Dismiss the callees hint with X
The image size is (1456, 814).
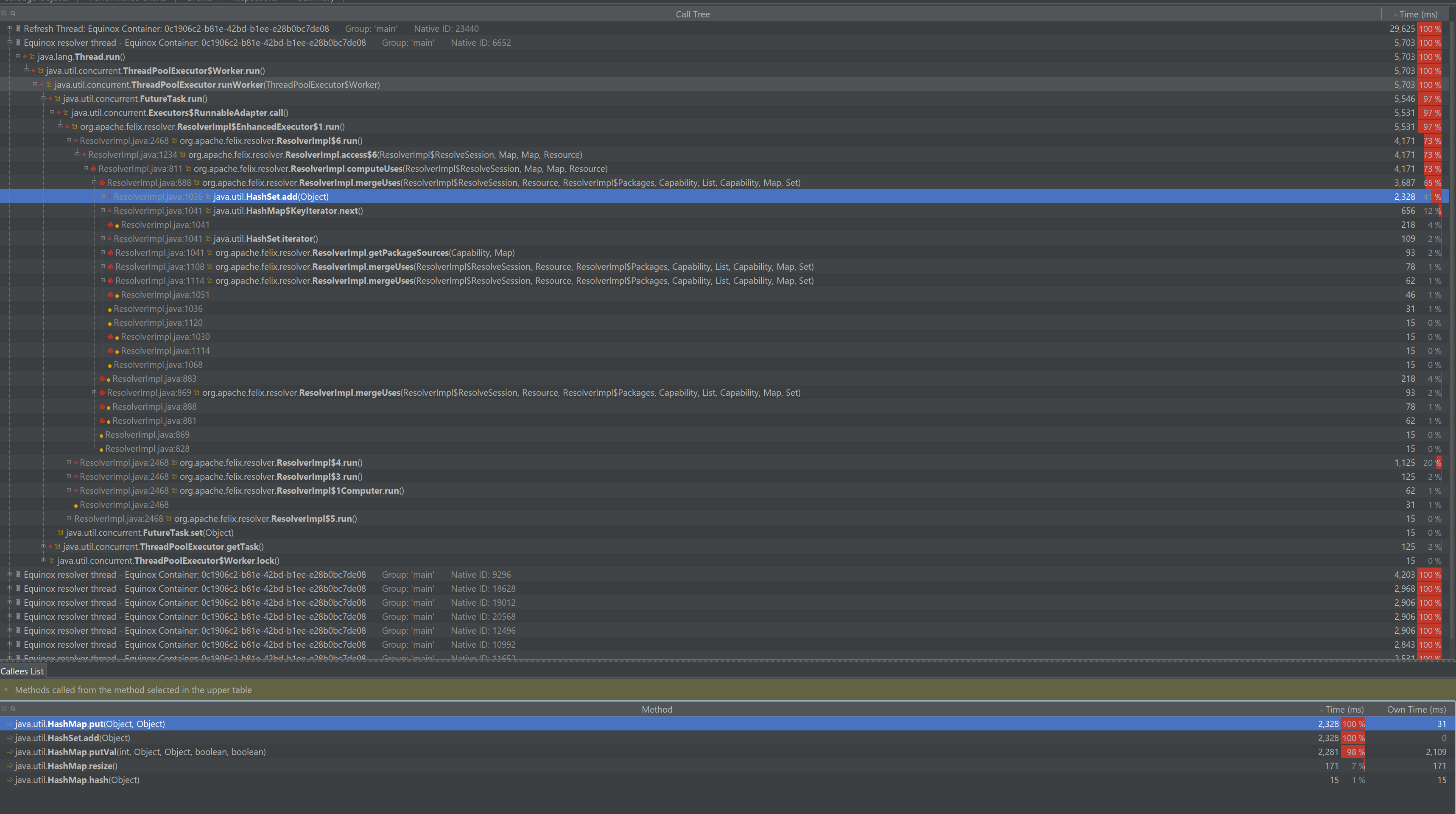[x=6, y=690]
